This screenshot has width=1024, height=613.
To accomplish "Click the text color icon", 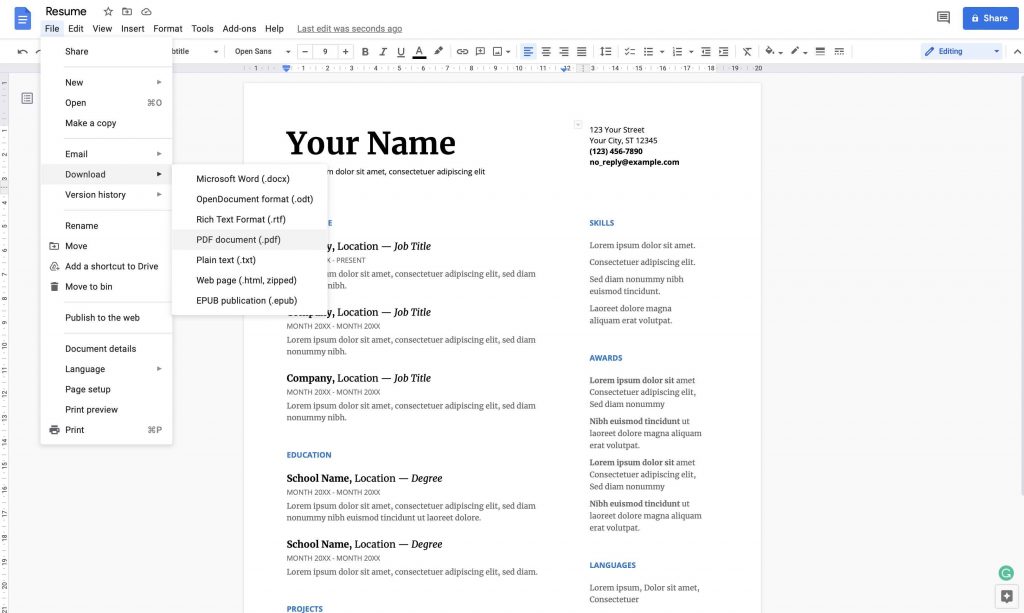I will point(419,51).
